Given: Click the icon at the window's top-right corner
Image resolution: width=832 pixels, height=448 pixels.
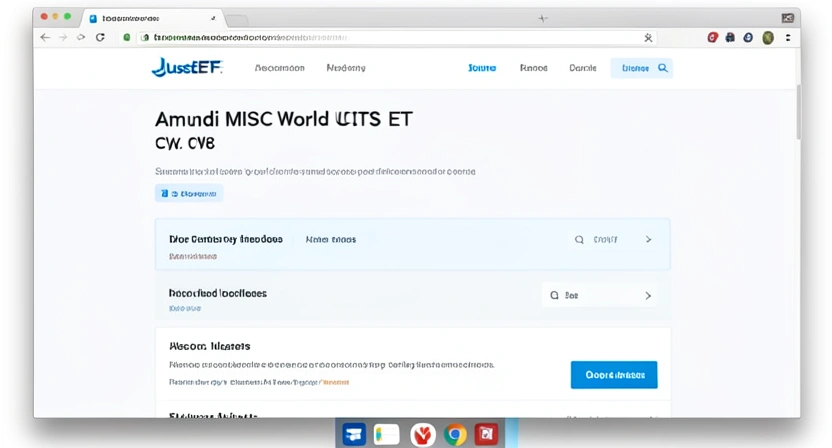Looking at the screenshot, I should [787, 18].
